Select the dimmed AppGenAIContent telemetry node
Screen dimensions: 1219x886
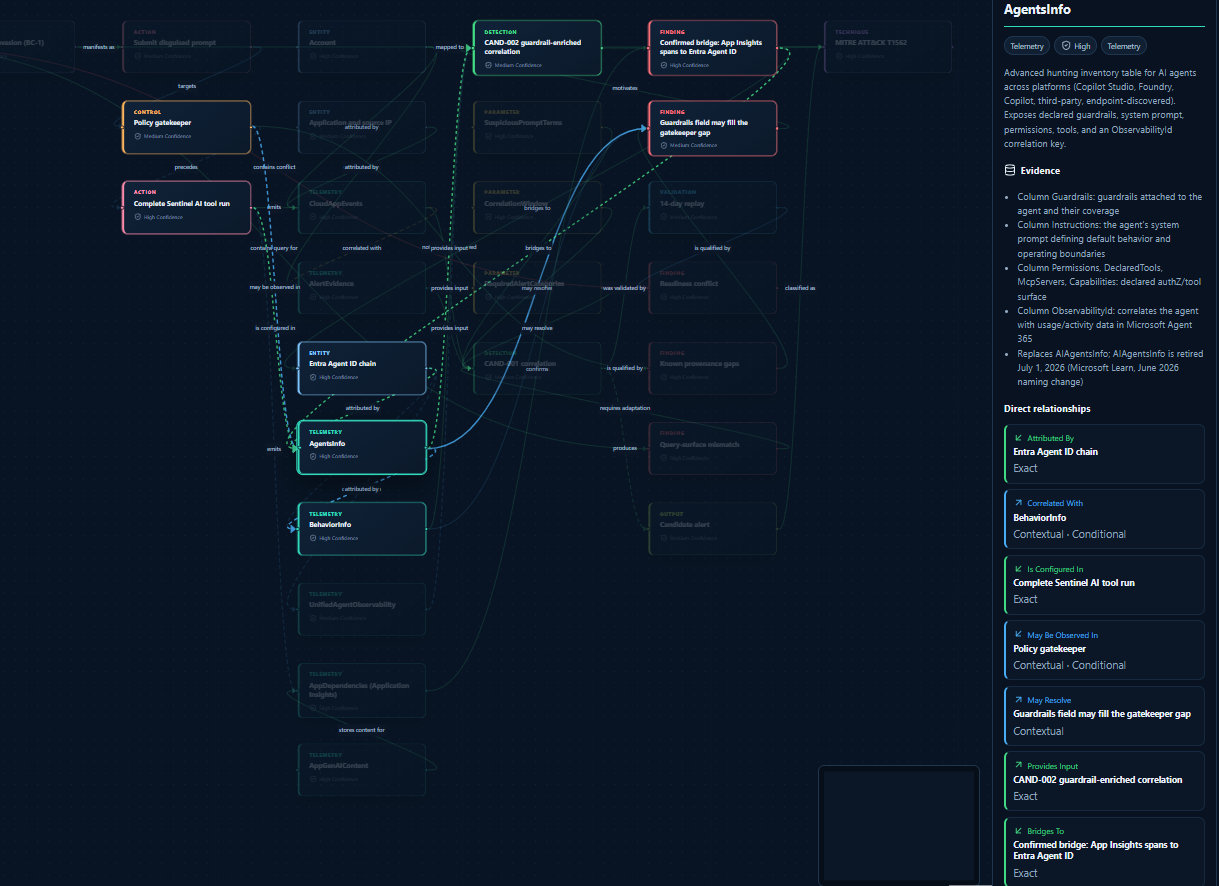pos(362,770)
